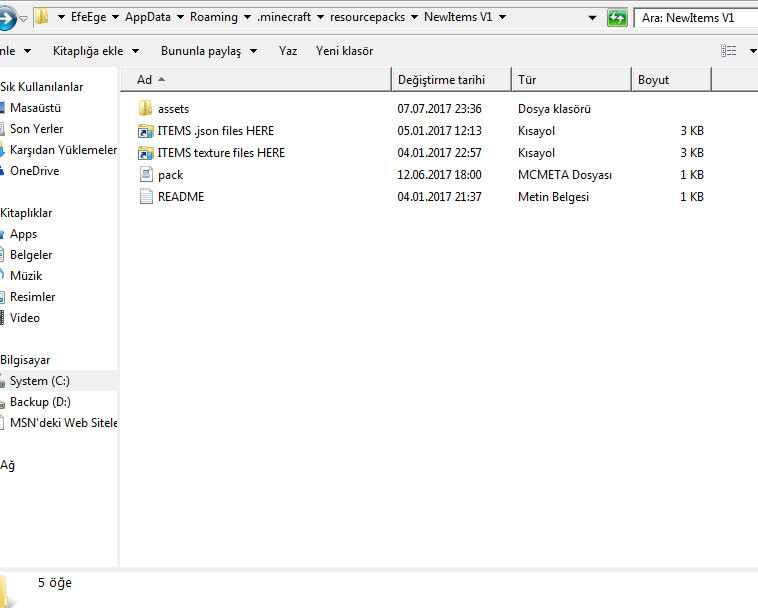This screenshot has height=608, width=758.
Task: Click the pack MCMETA file icon
Action: 146,174
